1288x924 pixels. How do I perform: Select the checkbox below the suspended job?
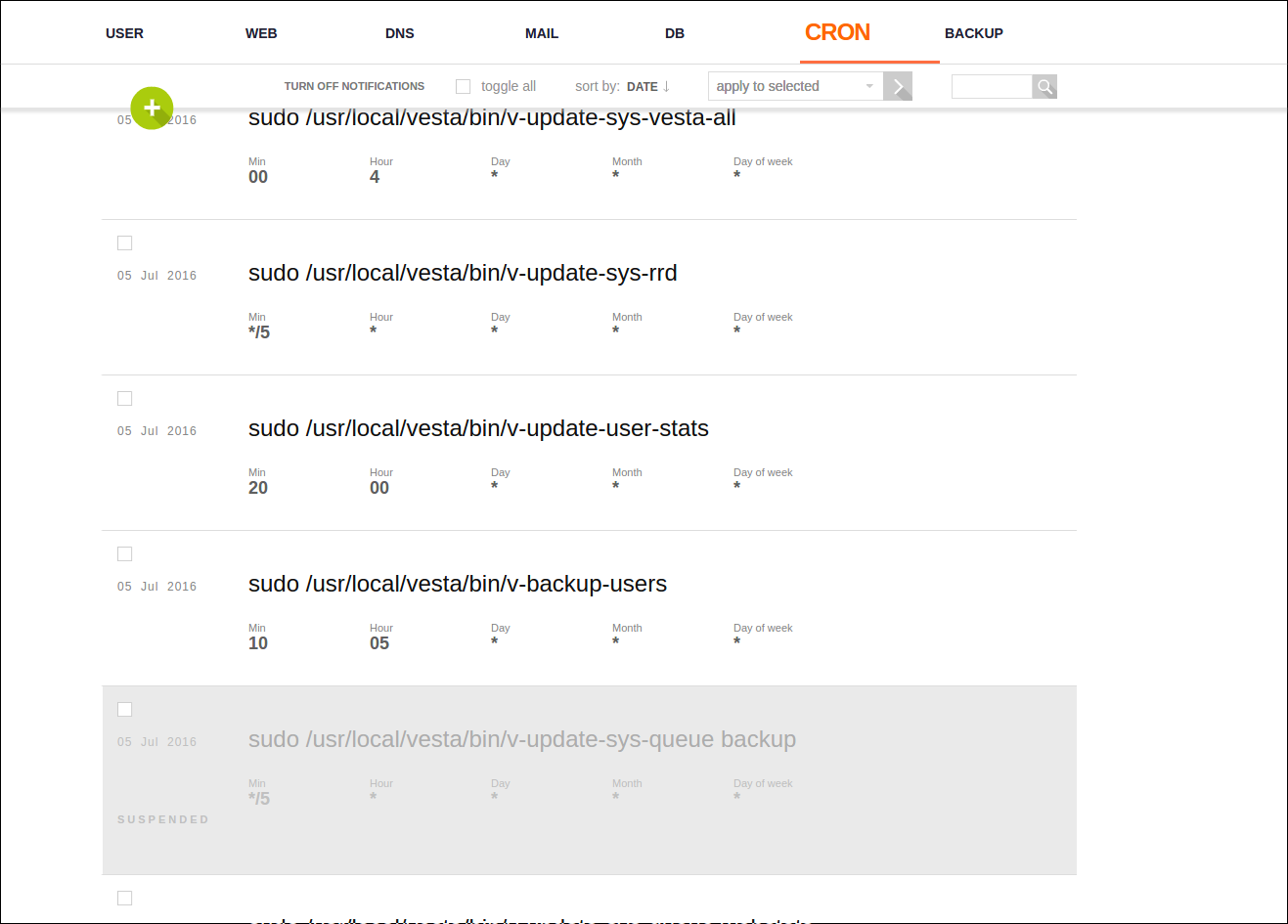pyautogui.click(x=124, y=898)
